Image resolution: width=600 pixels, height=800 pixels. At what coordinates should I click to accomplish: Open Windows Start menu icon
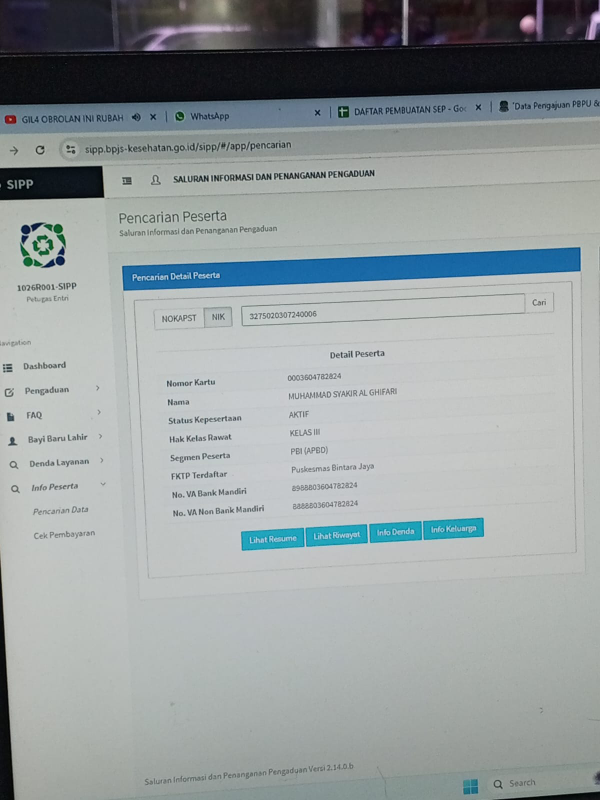(470, 786)
